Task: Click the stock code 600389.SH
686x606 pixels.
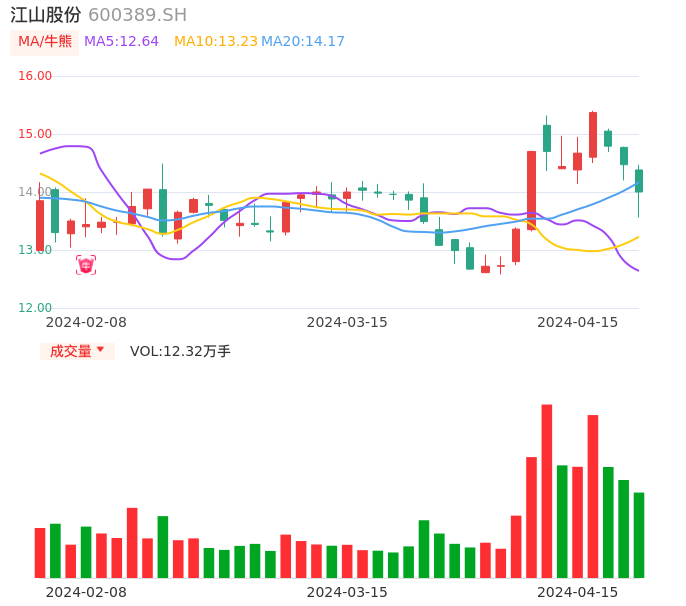Action: (137, 15)
